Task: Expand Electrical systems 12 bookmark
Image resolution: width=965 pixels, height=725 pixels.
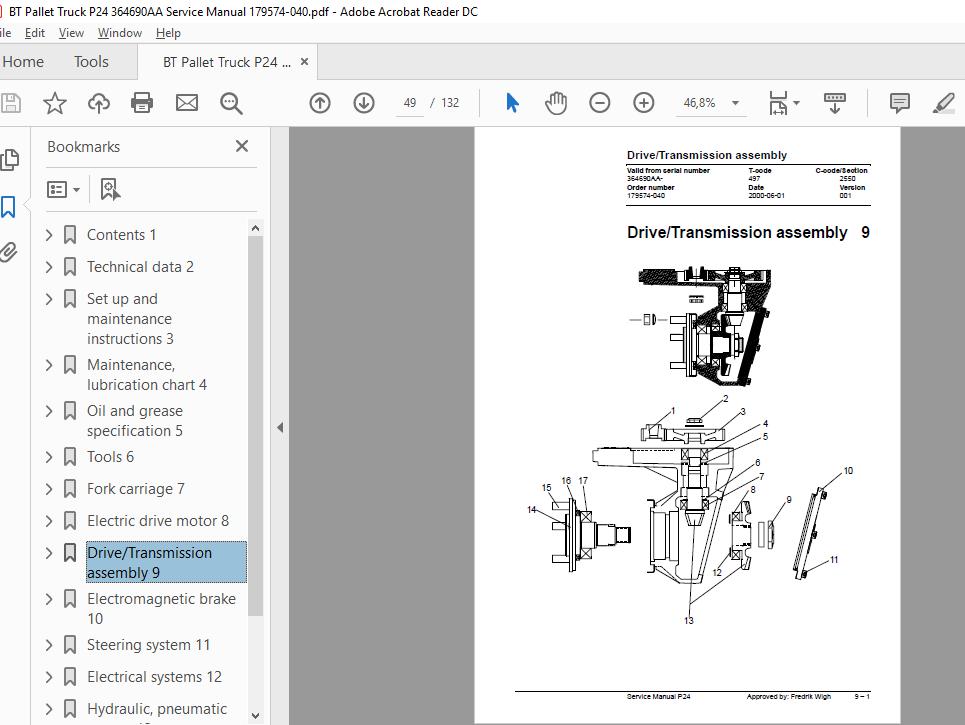Action: pyautogui.click(x=49, y=677)
